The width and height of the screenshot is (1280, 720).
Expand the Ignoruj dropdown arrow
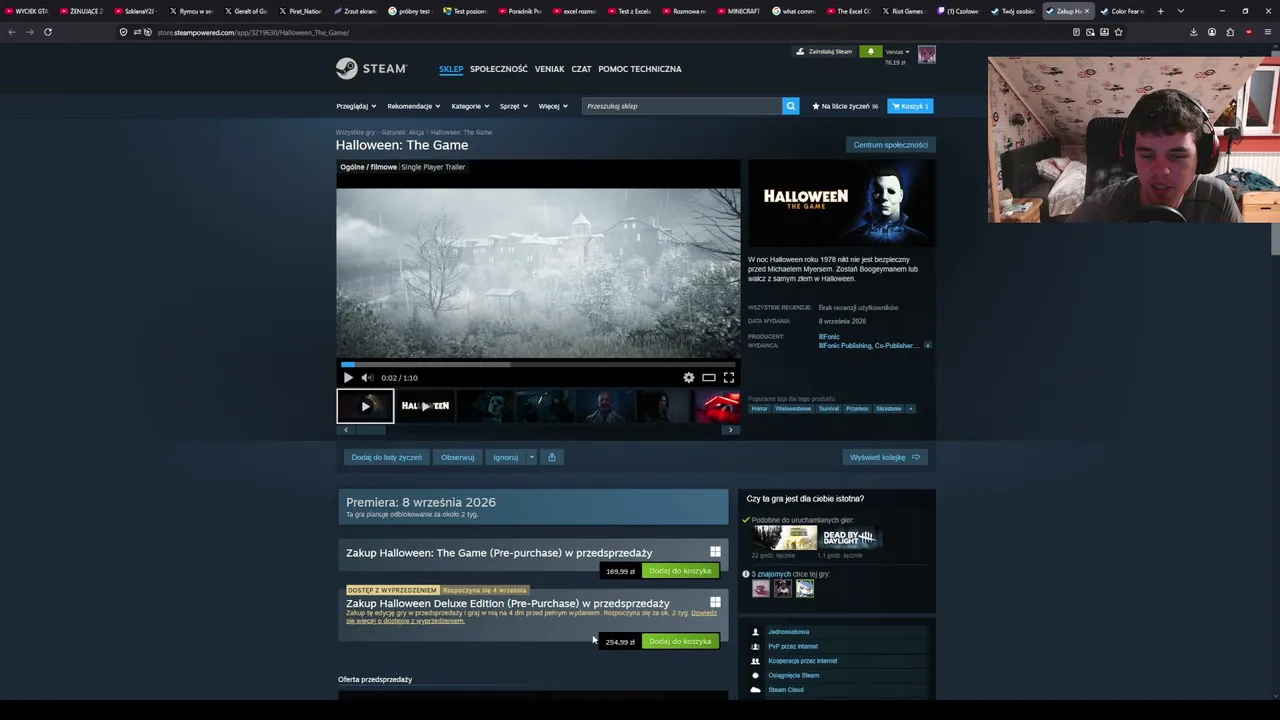click(531, 457)
